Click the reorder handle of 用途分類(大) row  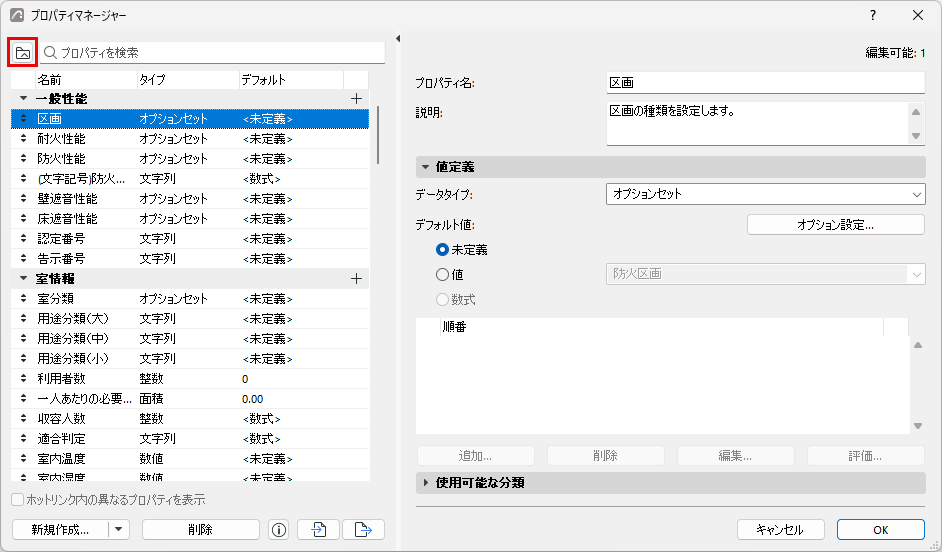click(x=23, y=318)
